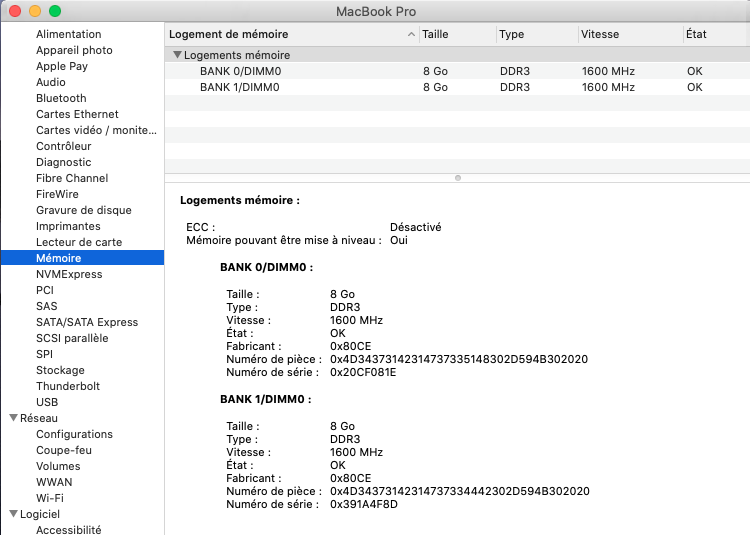Select USB in the sidebar
The height and width of the screenshot is (535, 750).
47,403
